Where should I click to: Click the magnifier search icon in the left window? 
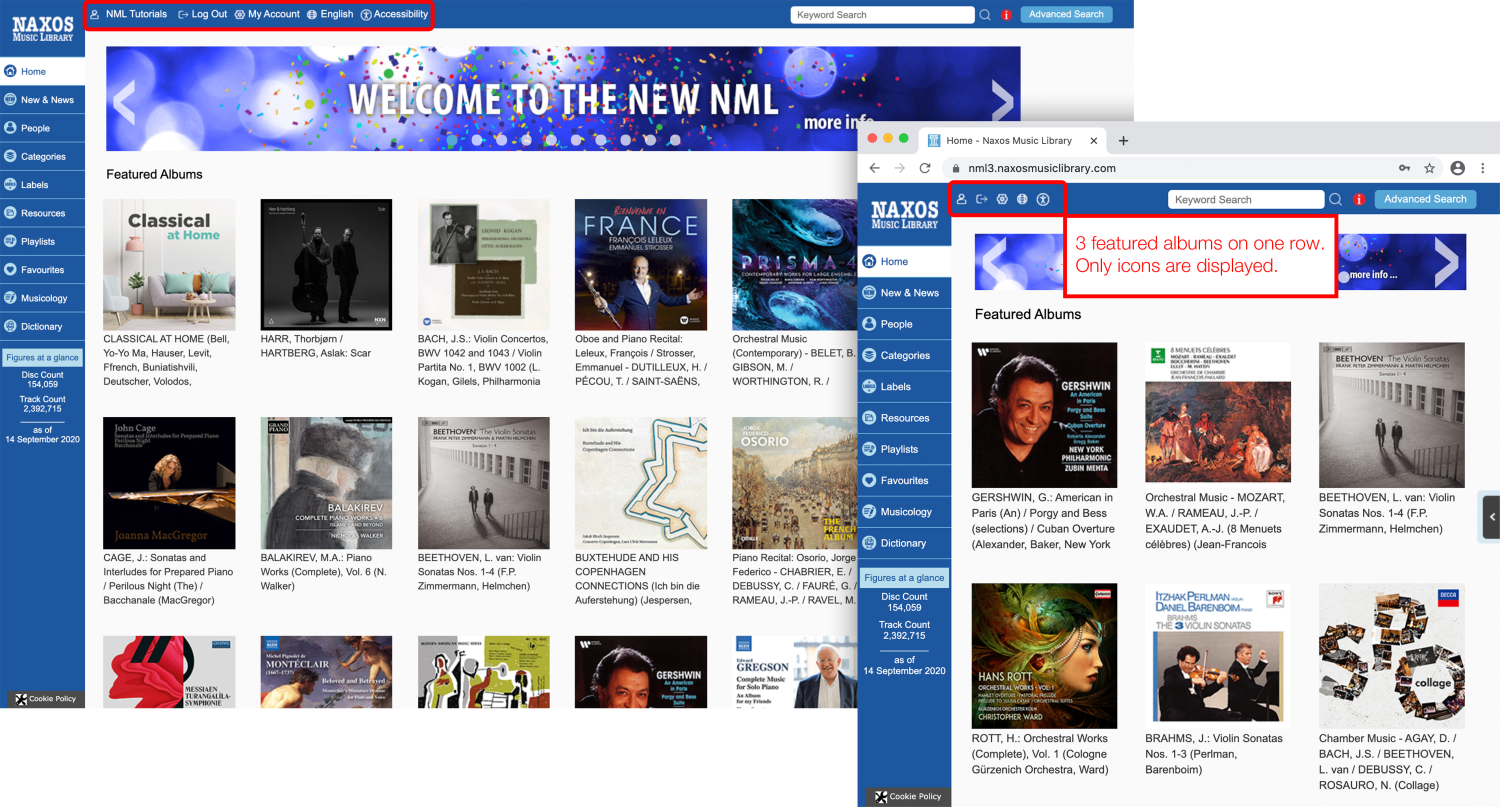985,15
